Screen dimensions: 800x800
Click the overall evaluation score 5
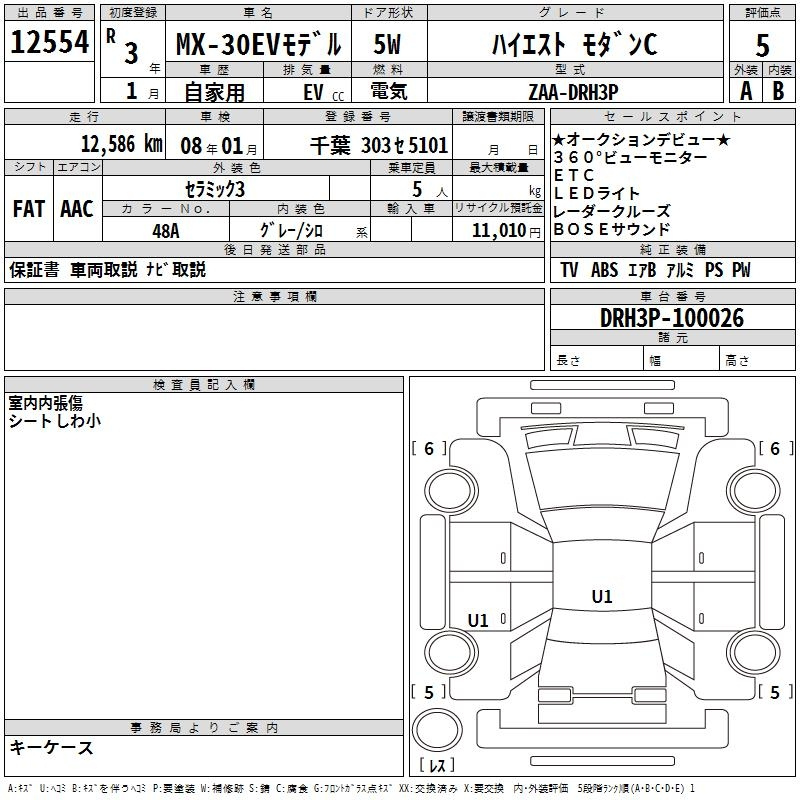coord(762,46)
